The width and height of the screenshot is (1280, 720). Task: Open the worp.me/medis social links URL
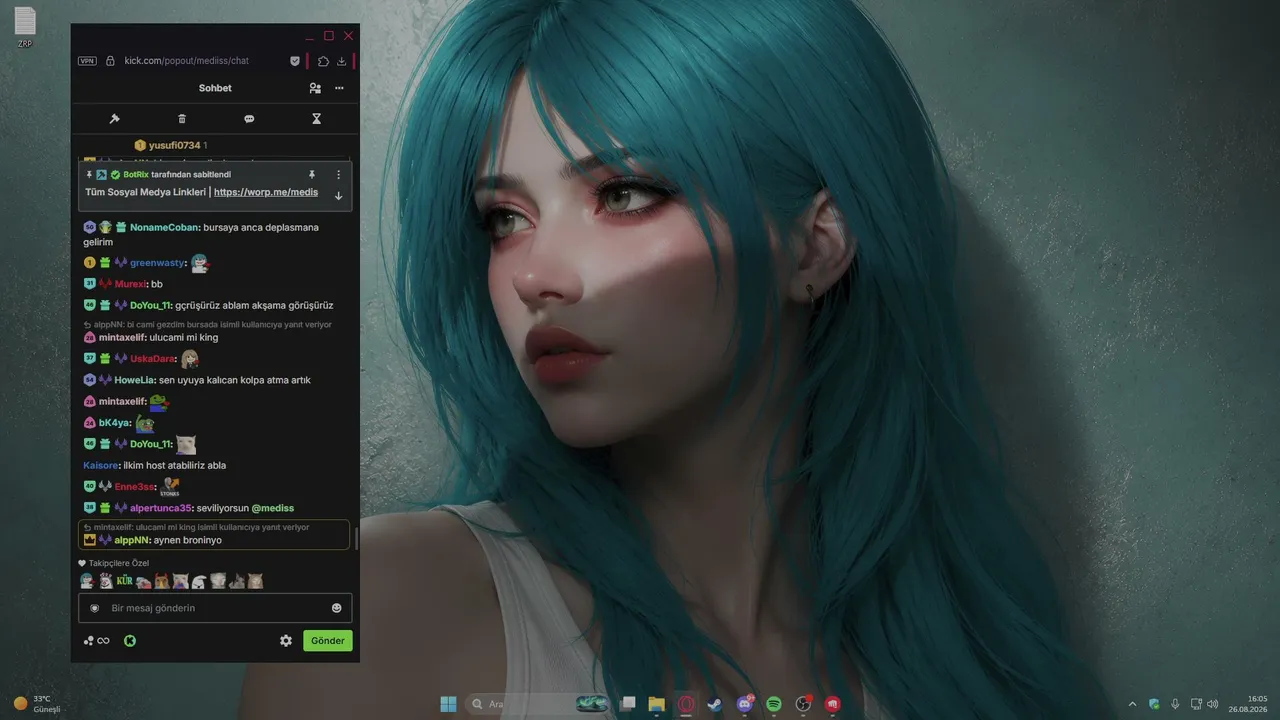pyautogui.click(x=266, y=192)
